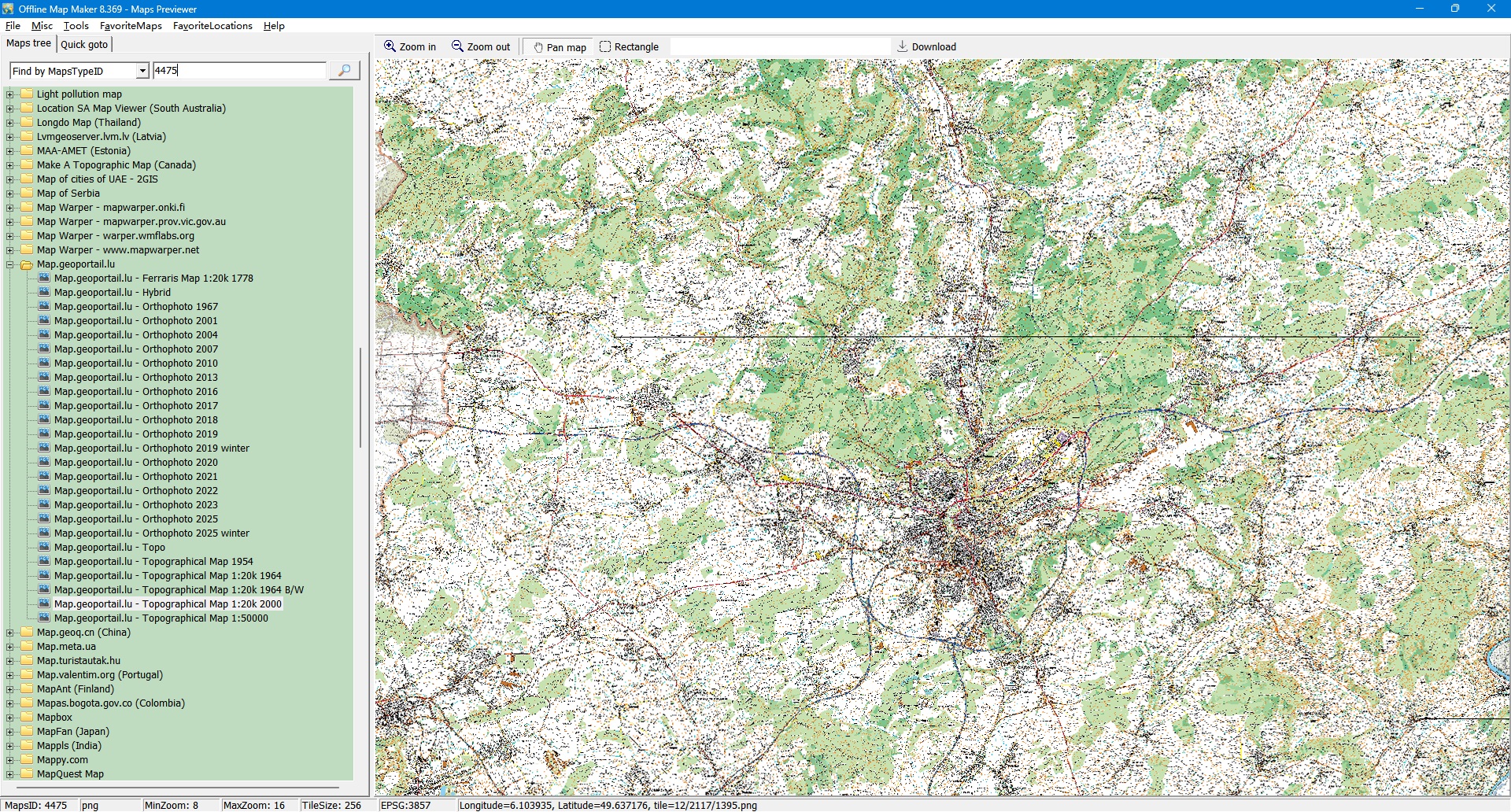This screenshot has width=1511, height=812.
Task: Click the Download arrow icon
Action: (x=903, y=46)
